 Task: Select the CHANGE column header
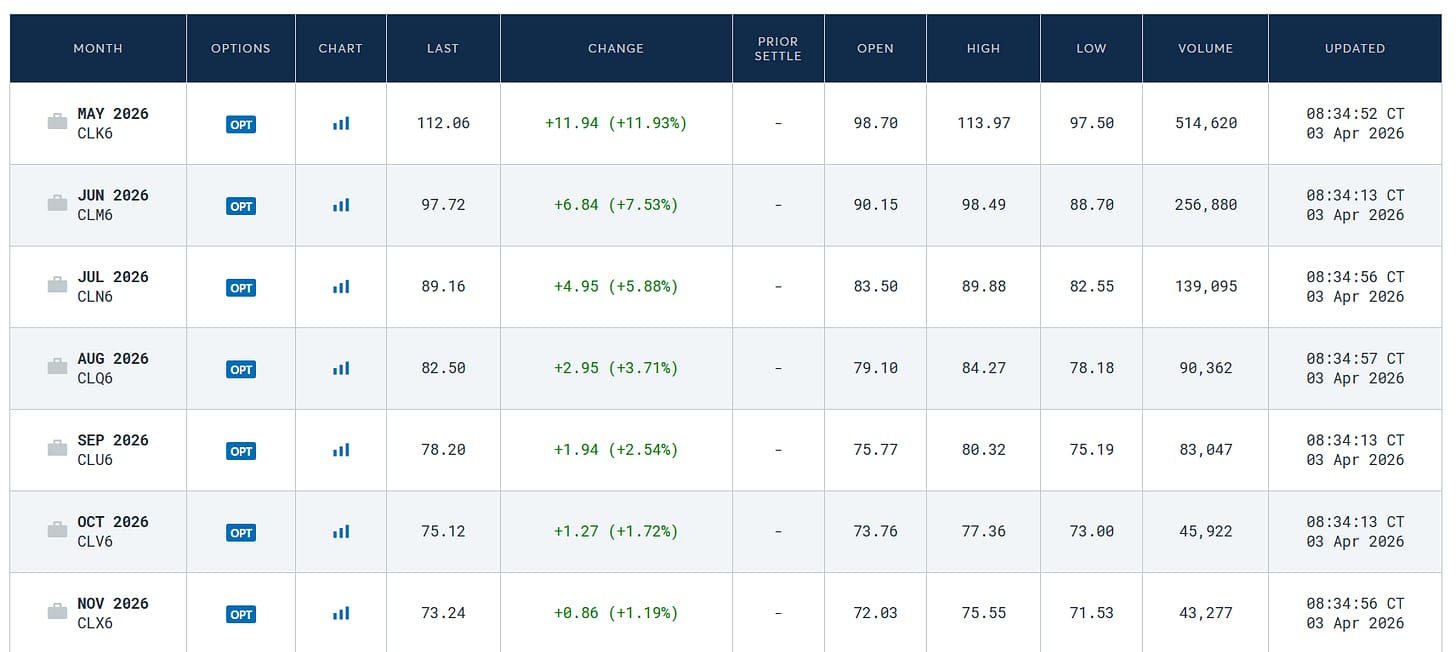point(616,48)
